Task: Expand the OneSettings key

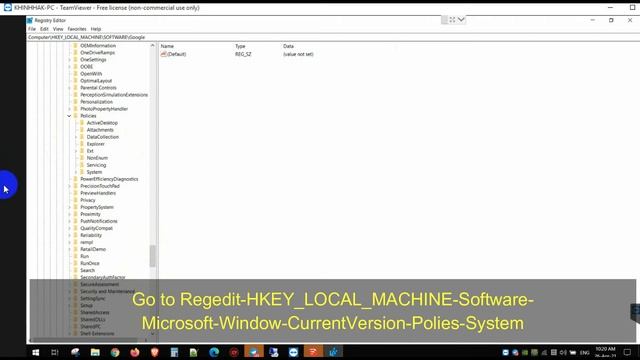Action: [69, 60]
